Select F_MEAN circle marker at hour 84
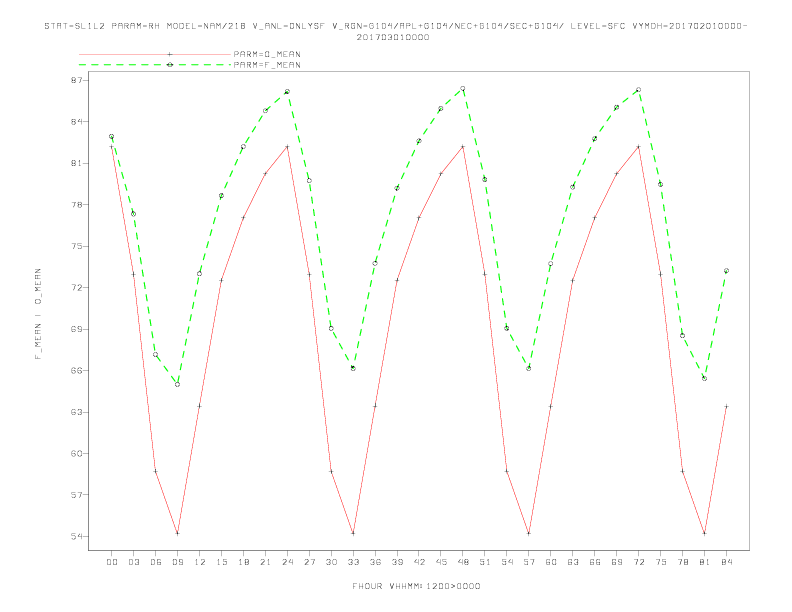792x612 pixels. tap(726, 271)
